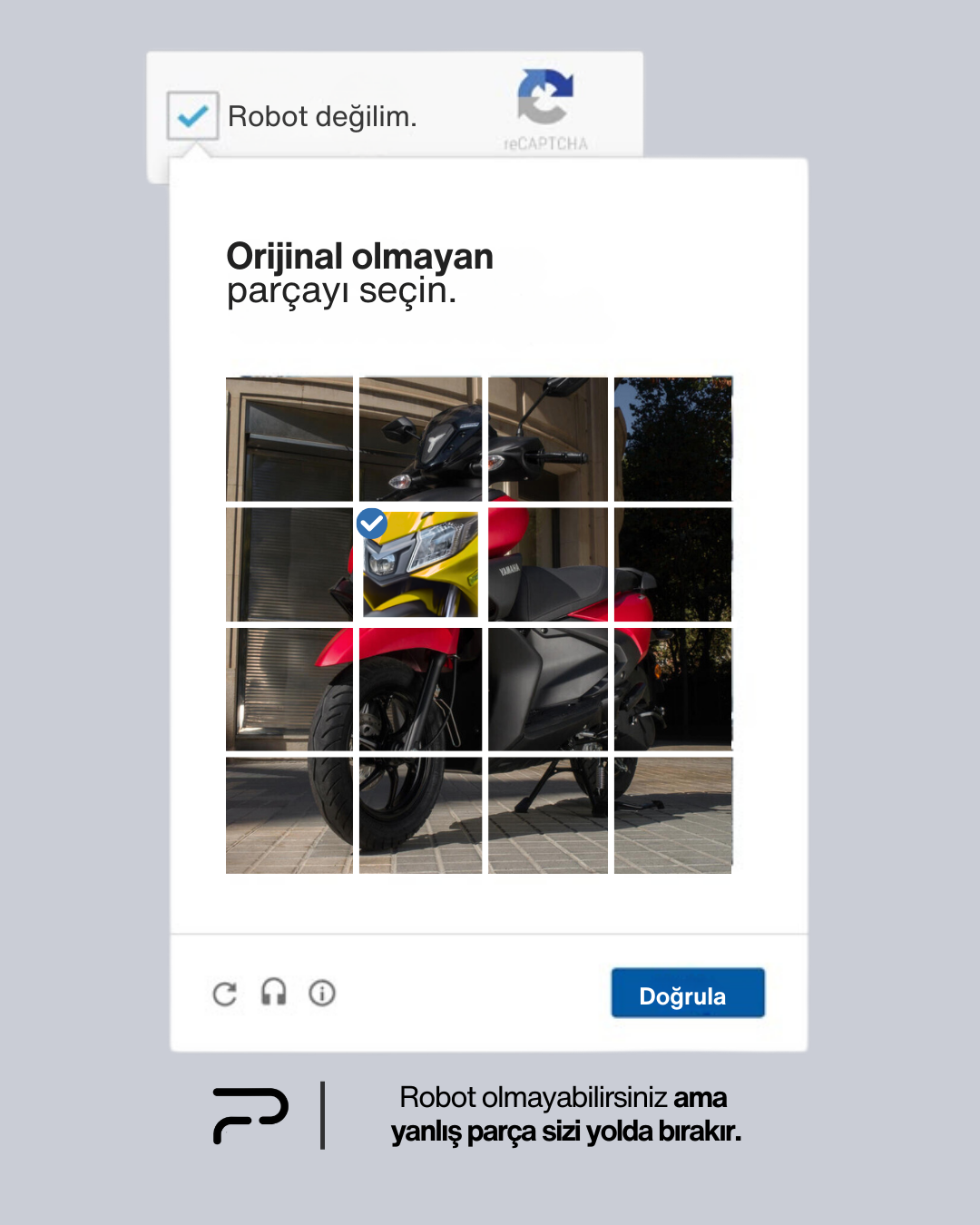The height and width of the screenshot is (1225, 980).
Task: Toggle the 'Robot değilim' checkbox
Action: click(x=192, y=116)
